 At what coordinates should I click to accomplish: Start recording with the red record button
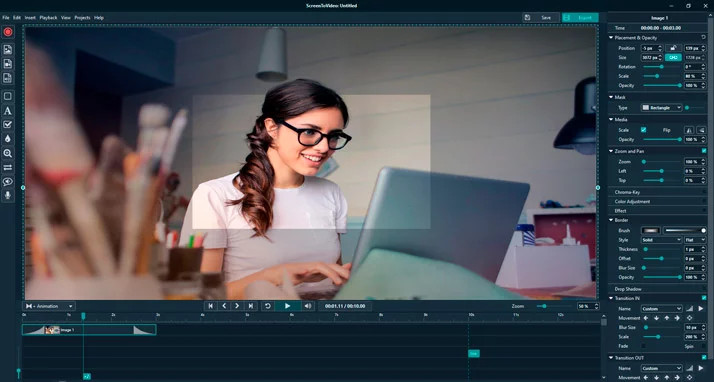7,32
